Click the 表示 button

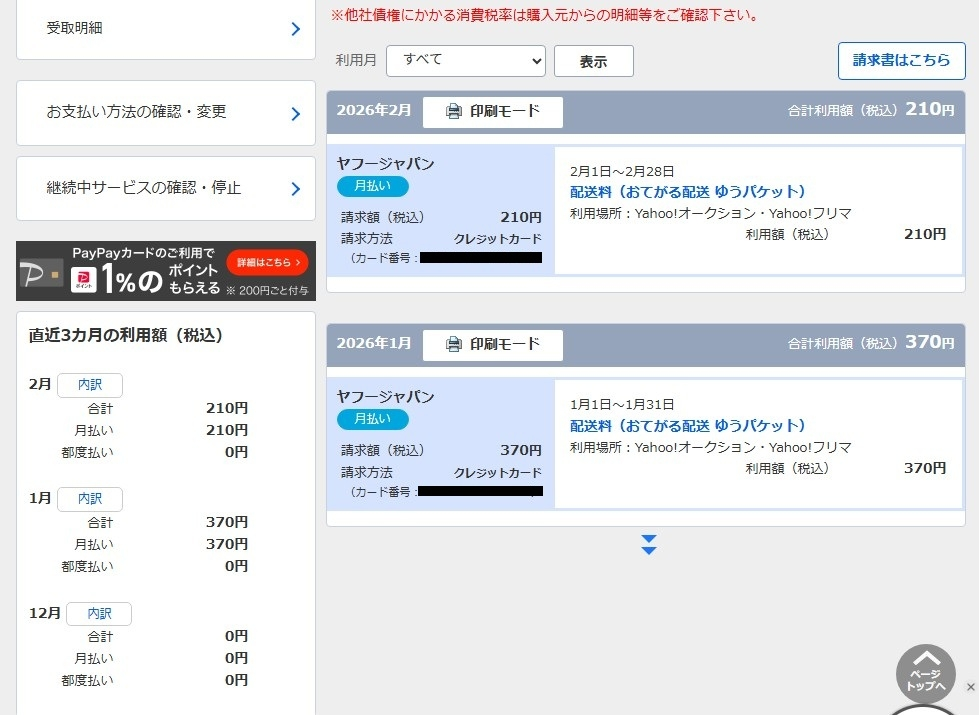coord(594,61)
